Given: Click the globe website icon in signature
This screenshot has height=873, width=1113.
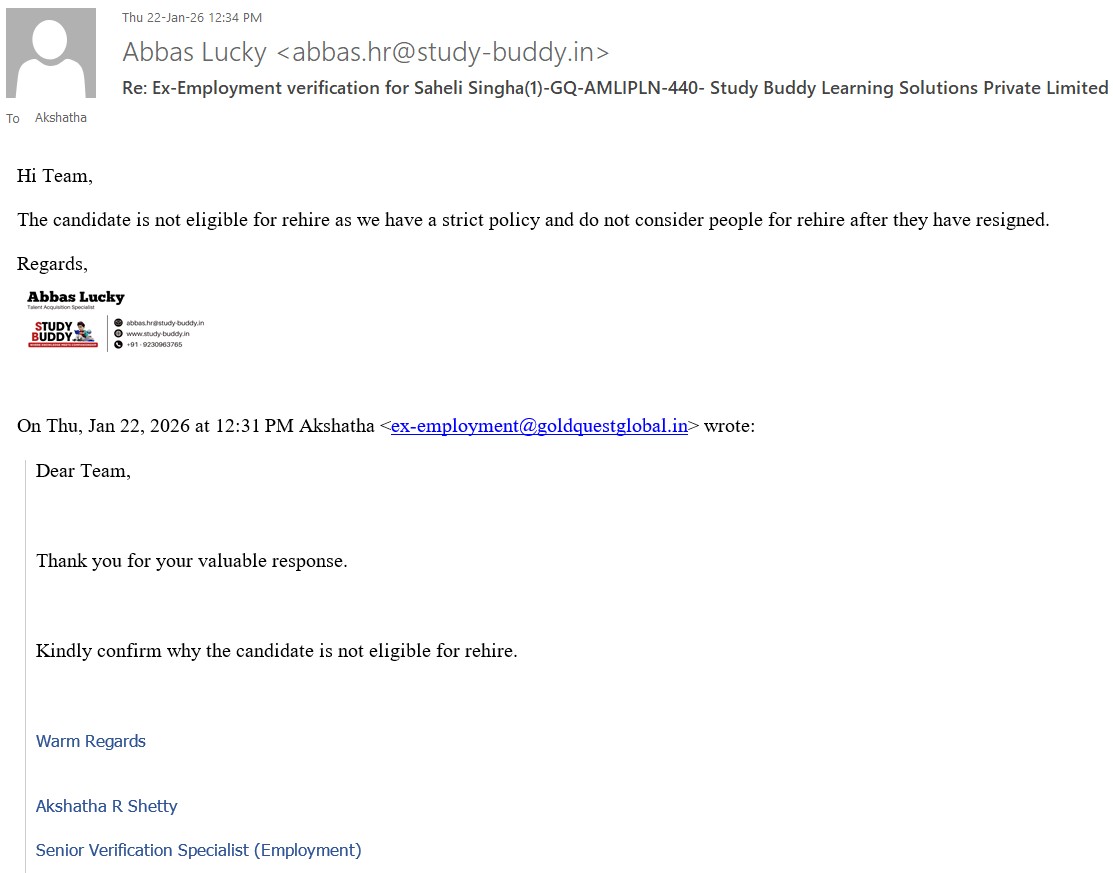Looking at the screenshot, I should click(118, 334).
